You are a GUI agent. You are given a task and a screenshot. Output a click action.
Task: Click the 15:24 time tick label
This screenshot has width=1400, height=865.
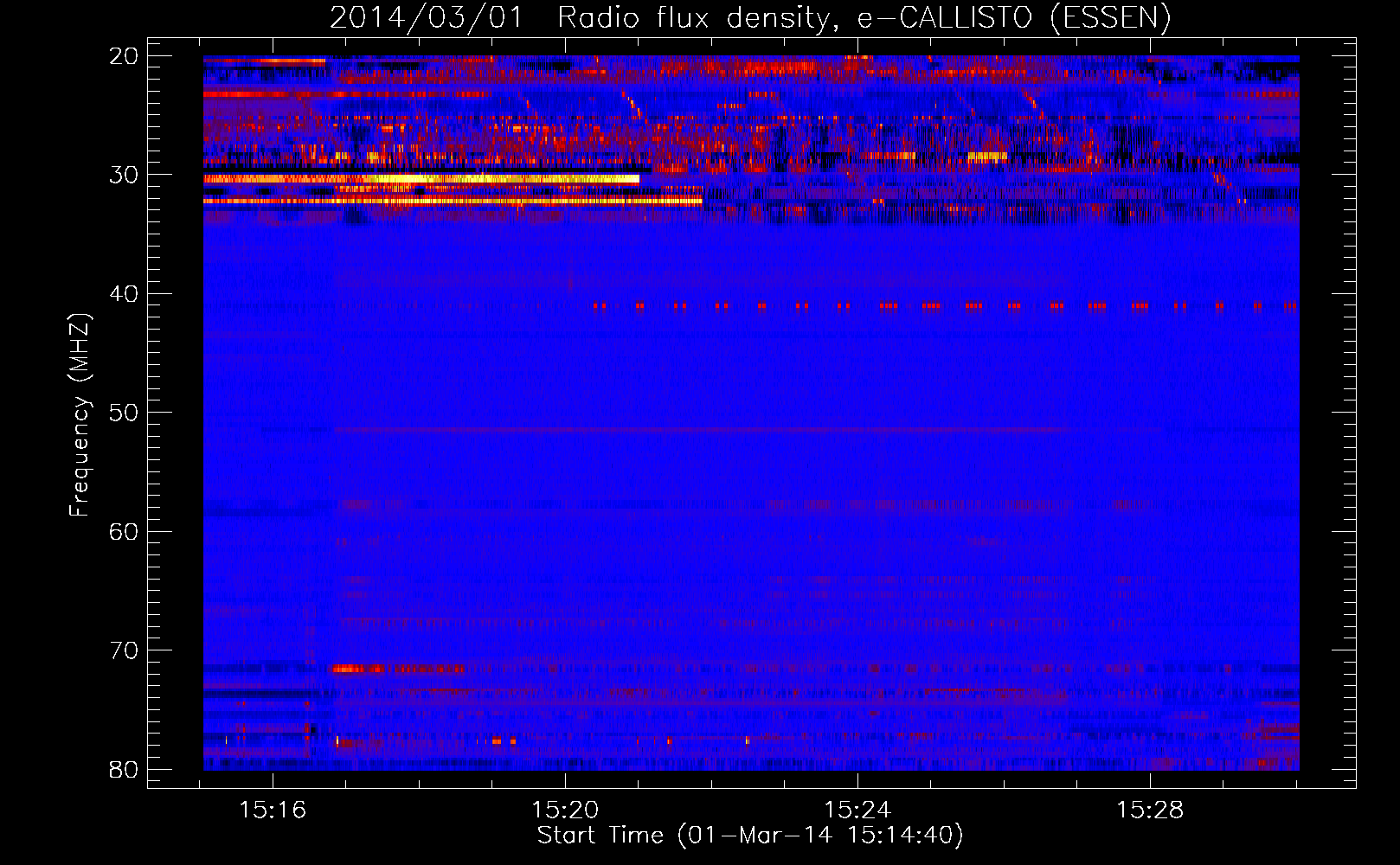pos(857,811)
